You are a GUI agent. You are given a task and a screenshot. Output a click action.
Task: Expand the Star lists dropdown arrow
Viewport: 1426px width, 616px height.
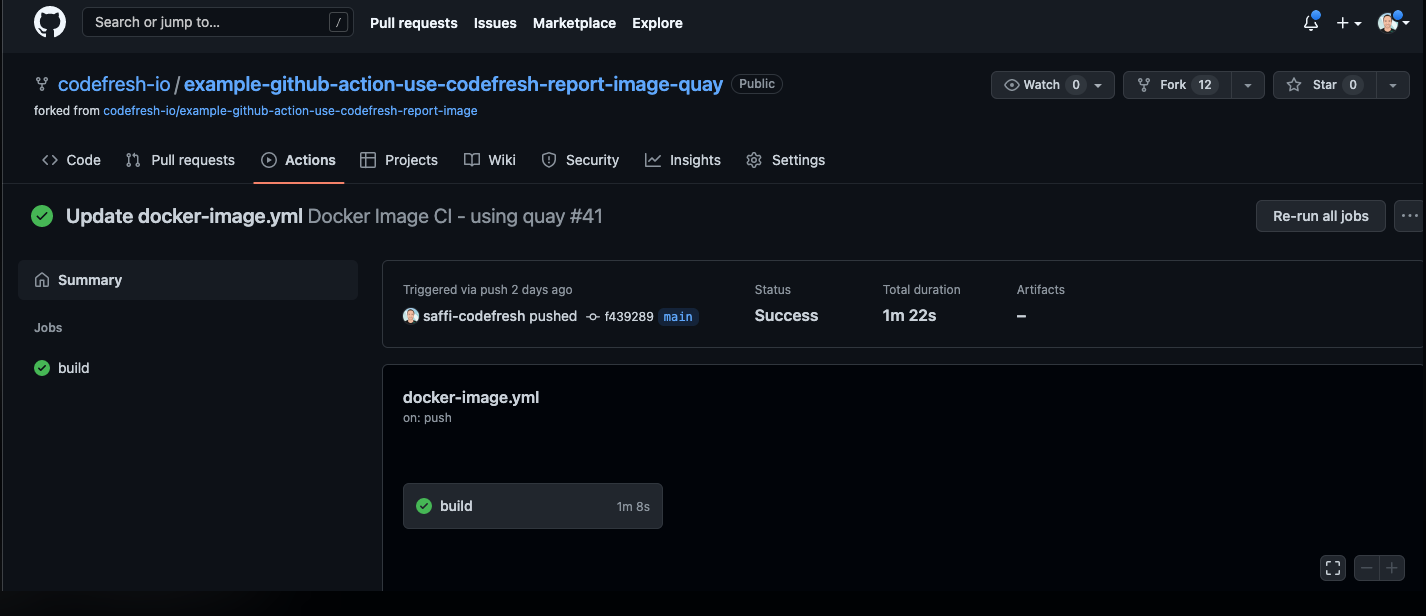pyautogui.click(x=1393, y=85)
